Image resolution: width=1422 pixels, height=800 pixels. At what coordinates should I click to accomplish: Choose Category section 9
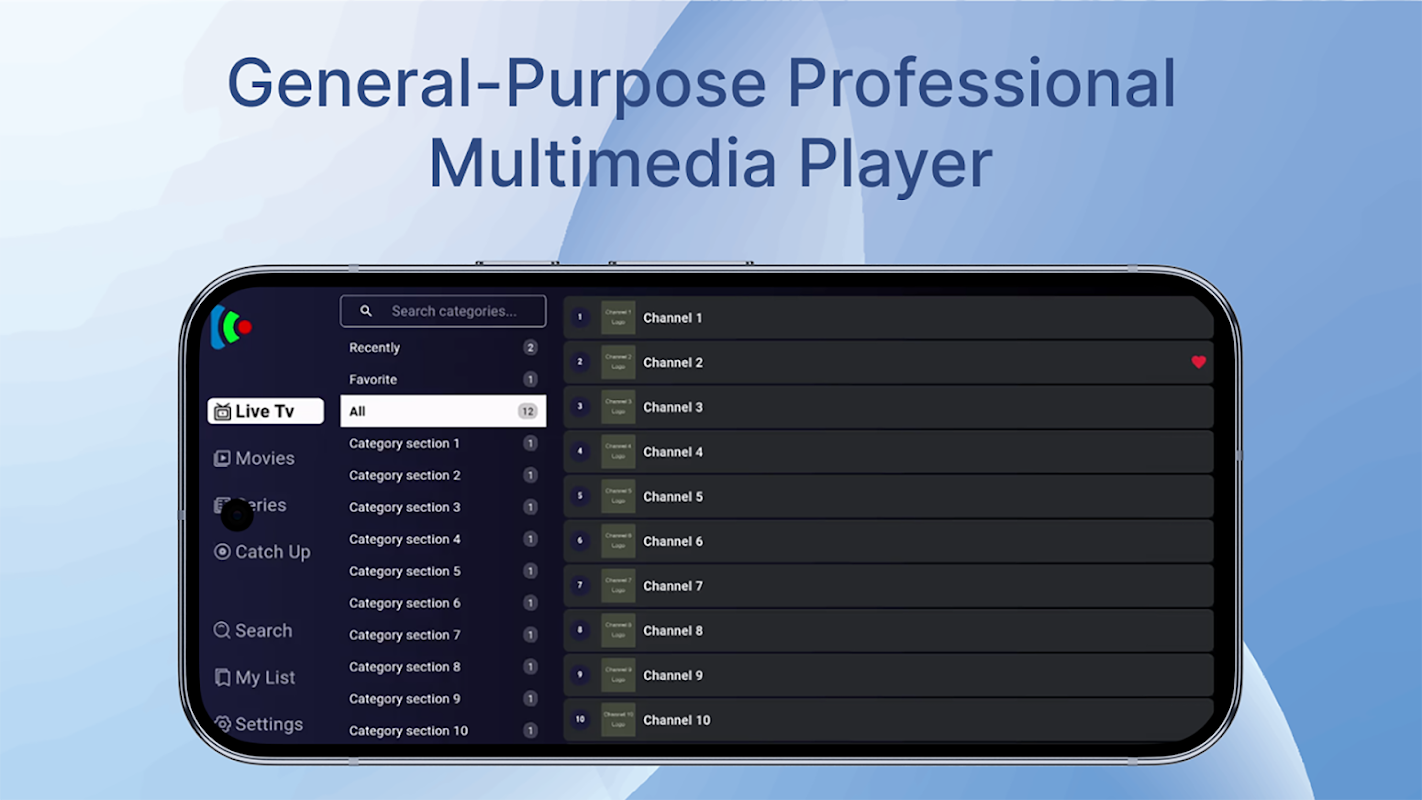[x=443, y=699]
